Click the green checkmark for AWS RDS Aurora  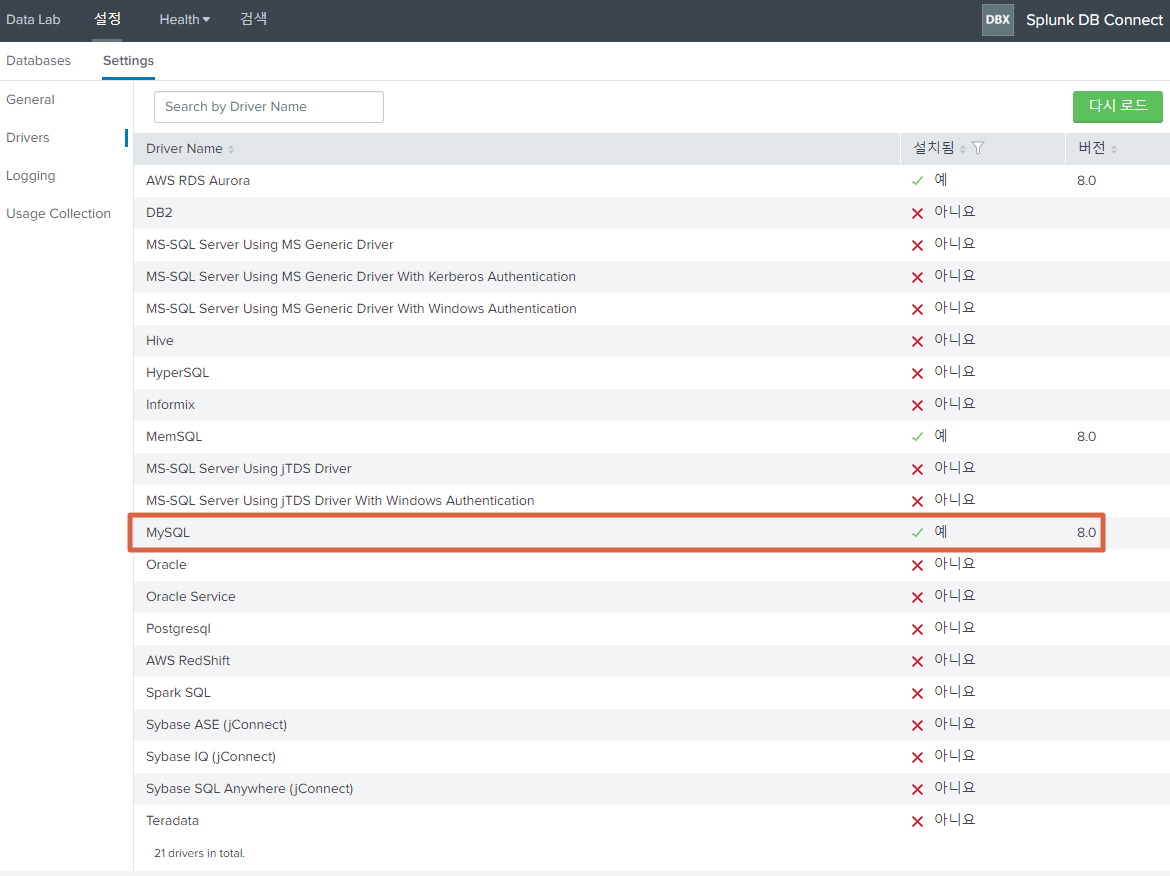[x=918, y=181]
